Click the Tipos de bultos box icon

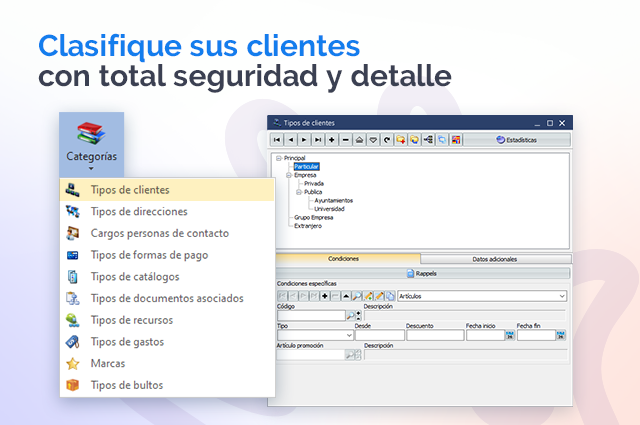[72, 385]
